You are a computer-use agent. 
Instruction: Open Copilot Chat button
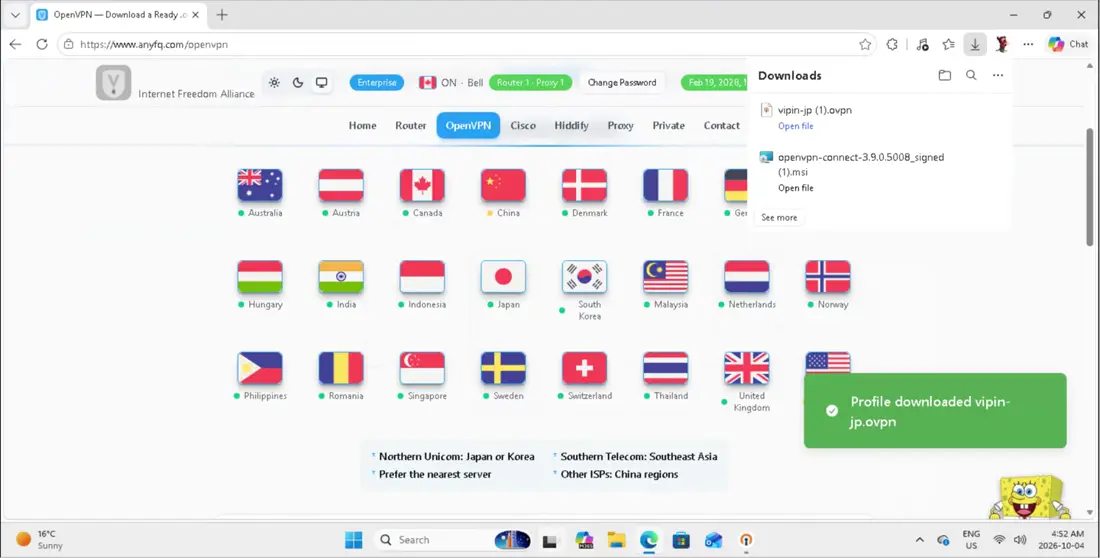click(x=1068, y=44)
